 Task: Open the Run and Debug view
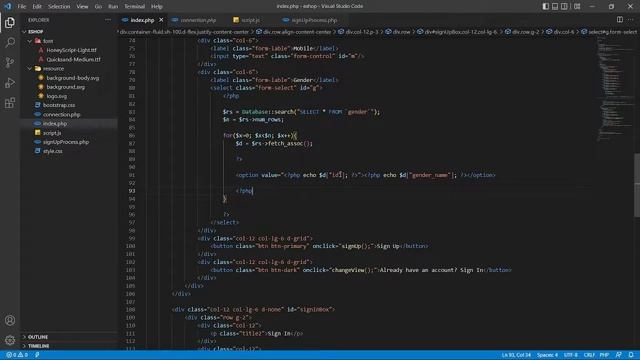10,82
